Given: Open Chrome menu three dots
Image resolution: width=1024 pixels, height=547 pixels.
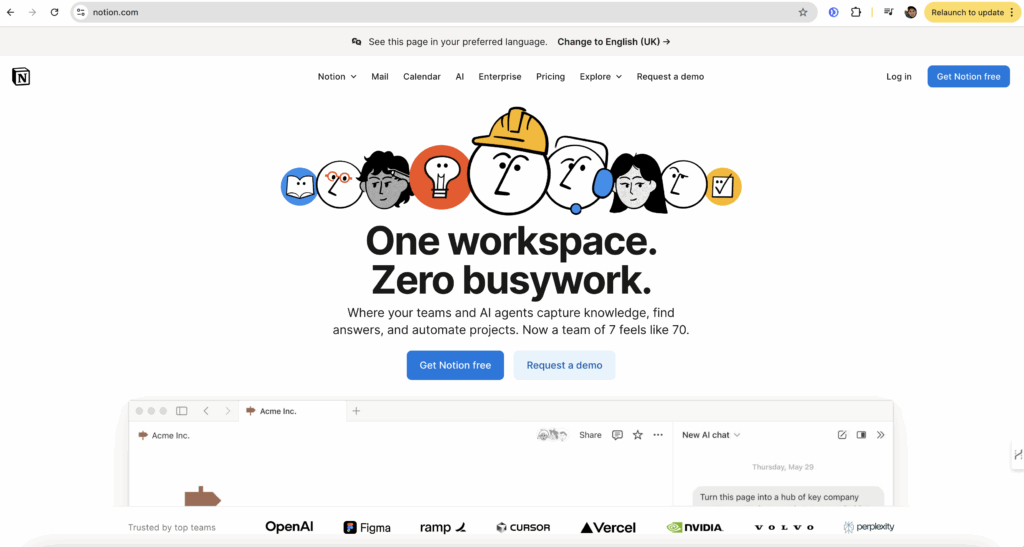Looking at the screenshot, I should [1012, 12].
